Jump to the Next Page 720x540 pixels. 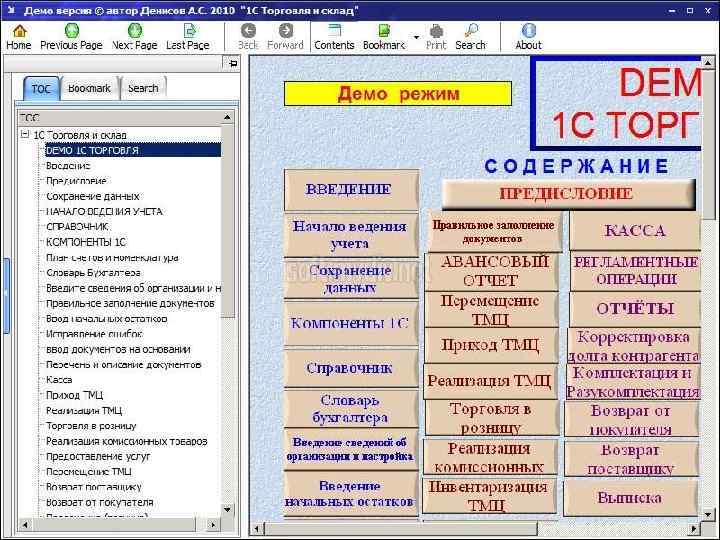[x=135, y=37]
